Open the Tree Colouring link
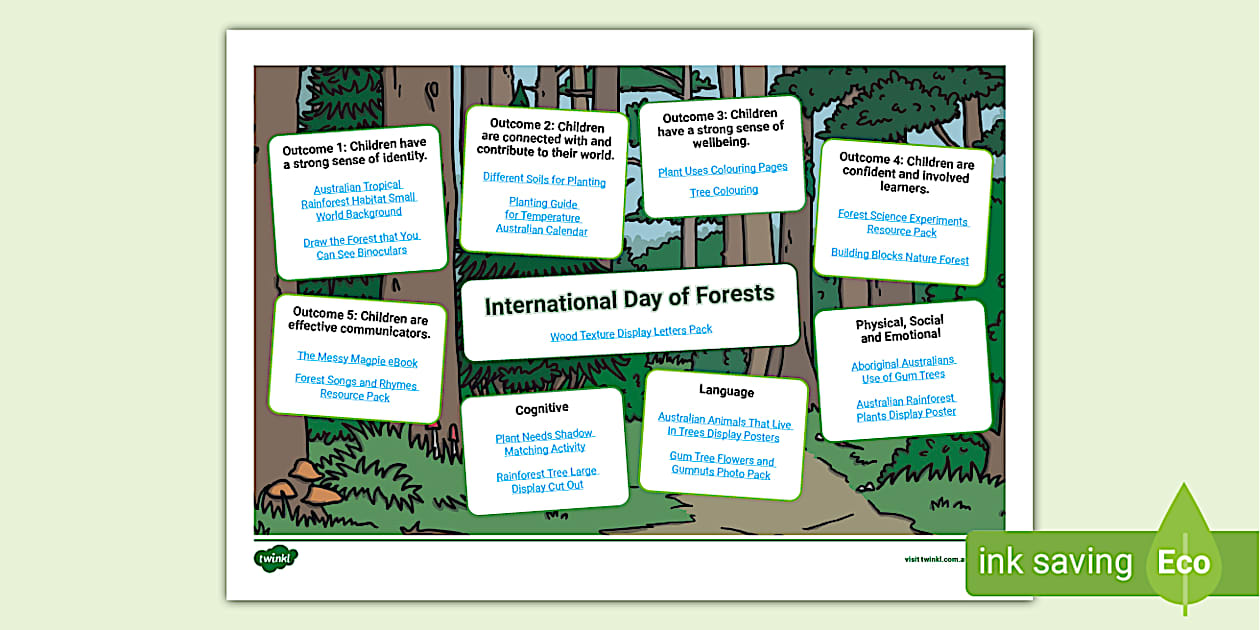 (x=723, y=190)
